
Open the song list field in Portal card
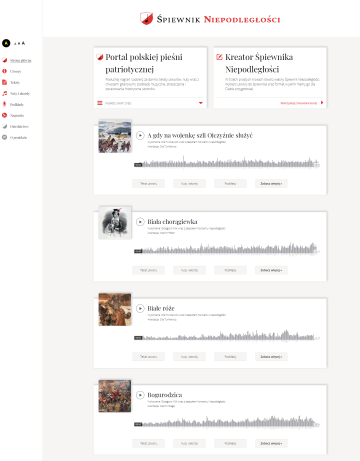point(150,103)
